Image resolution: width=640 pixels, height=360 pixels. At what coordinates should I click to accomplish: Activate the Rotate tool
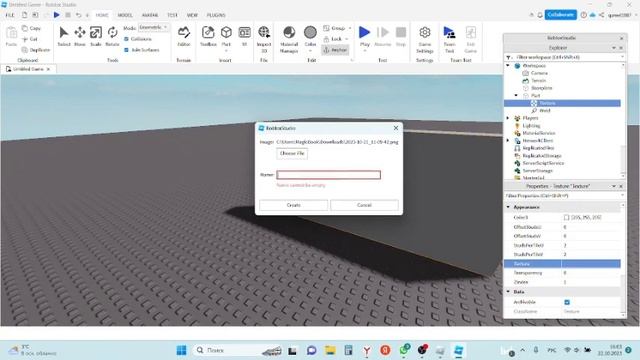112,36
